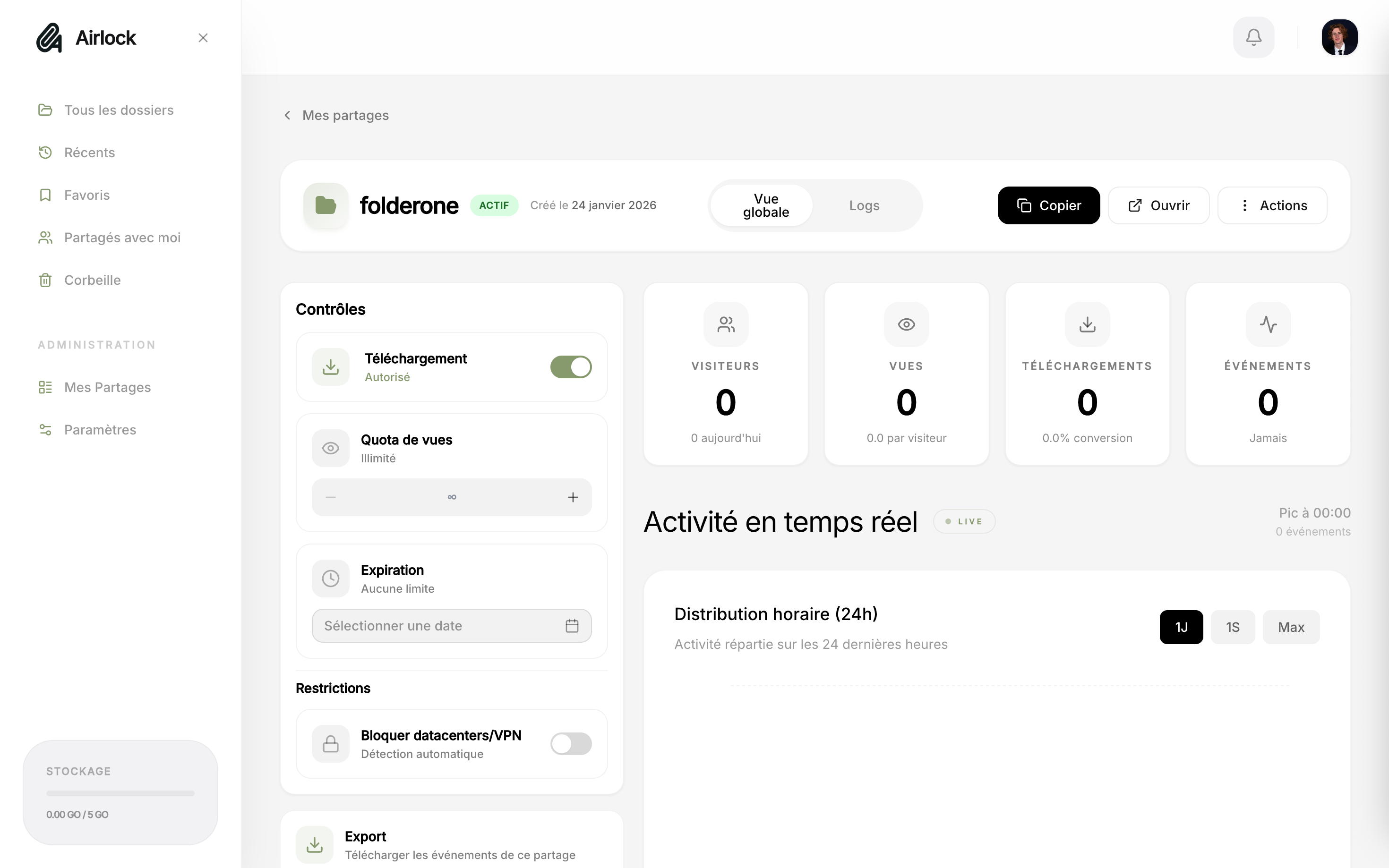Open the share with Ouvrir button
The width and height of the screenshot is (1389, 868).
pos(1158,205)
